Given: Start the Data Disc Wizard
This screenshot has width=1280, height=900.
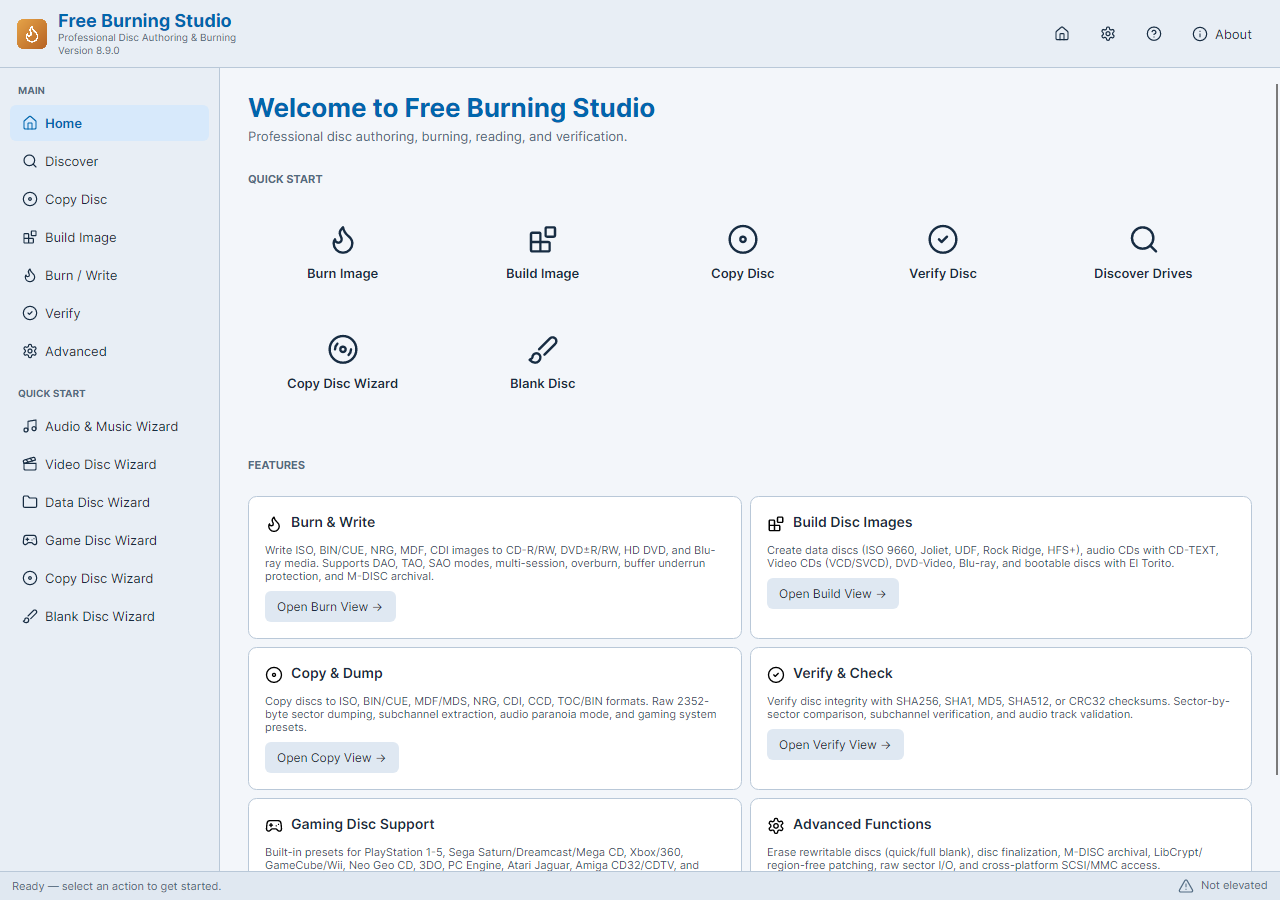Looking at the screenshot, I should pyautogui.click(x=110, y=502).
